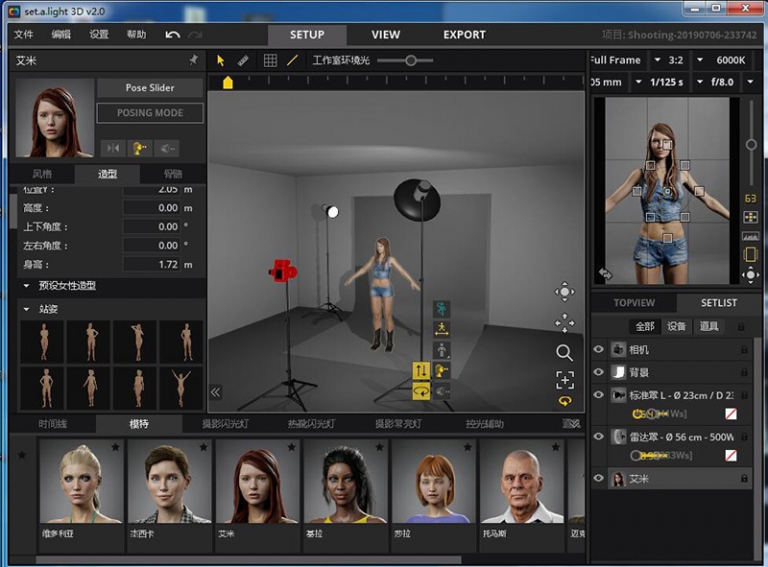Collapse left panel with double chevron

216,392
